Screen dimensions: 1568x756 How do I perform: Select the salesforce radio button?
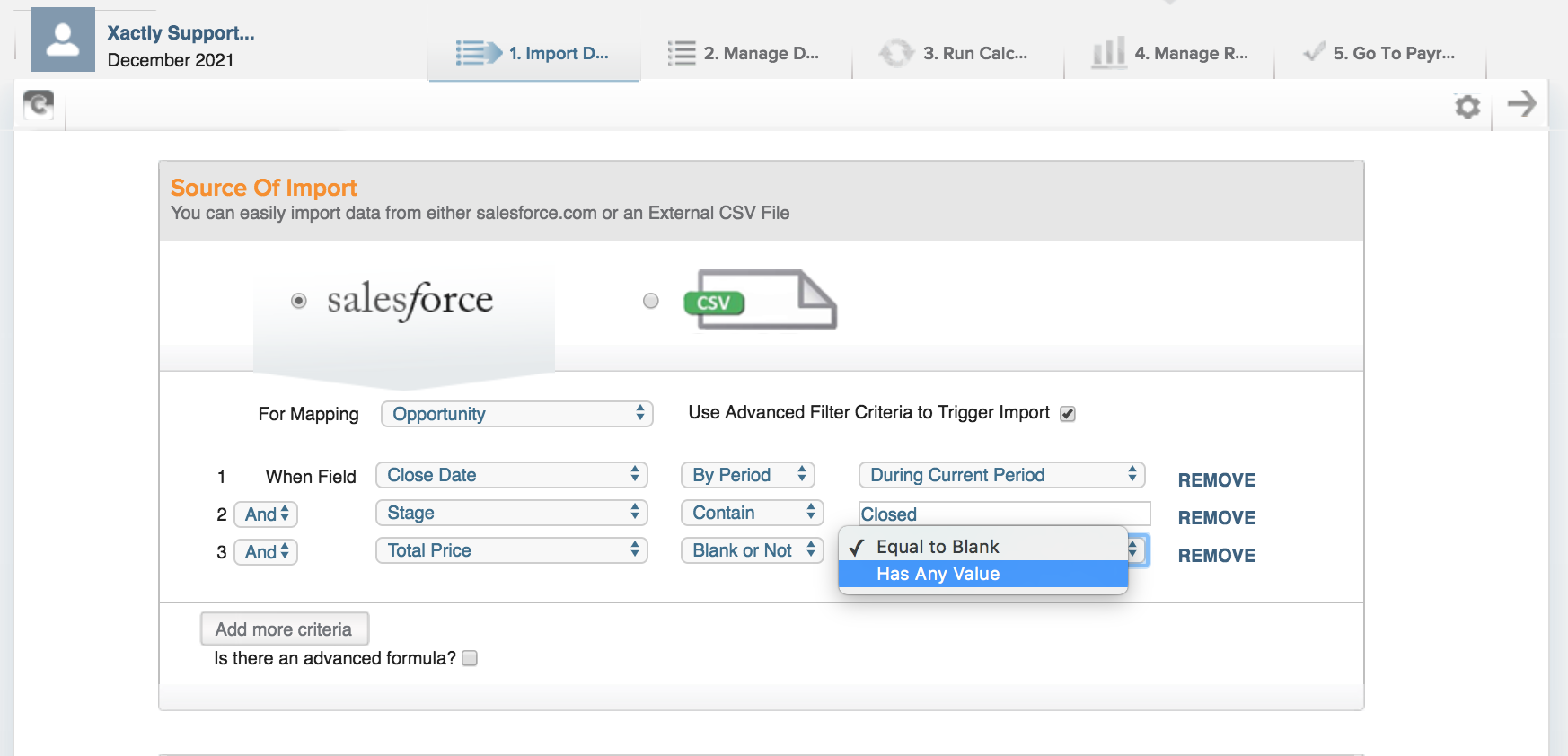click(299, 301)
